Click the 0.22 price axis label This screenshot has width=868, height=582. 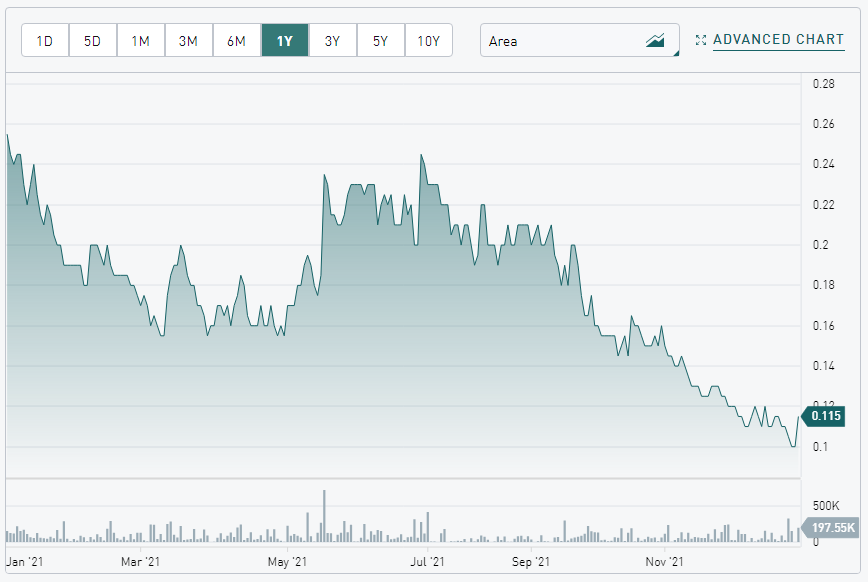pos(824,204)
